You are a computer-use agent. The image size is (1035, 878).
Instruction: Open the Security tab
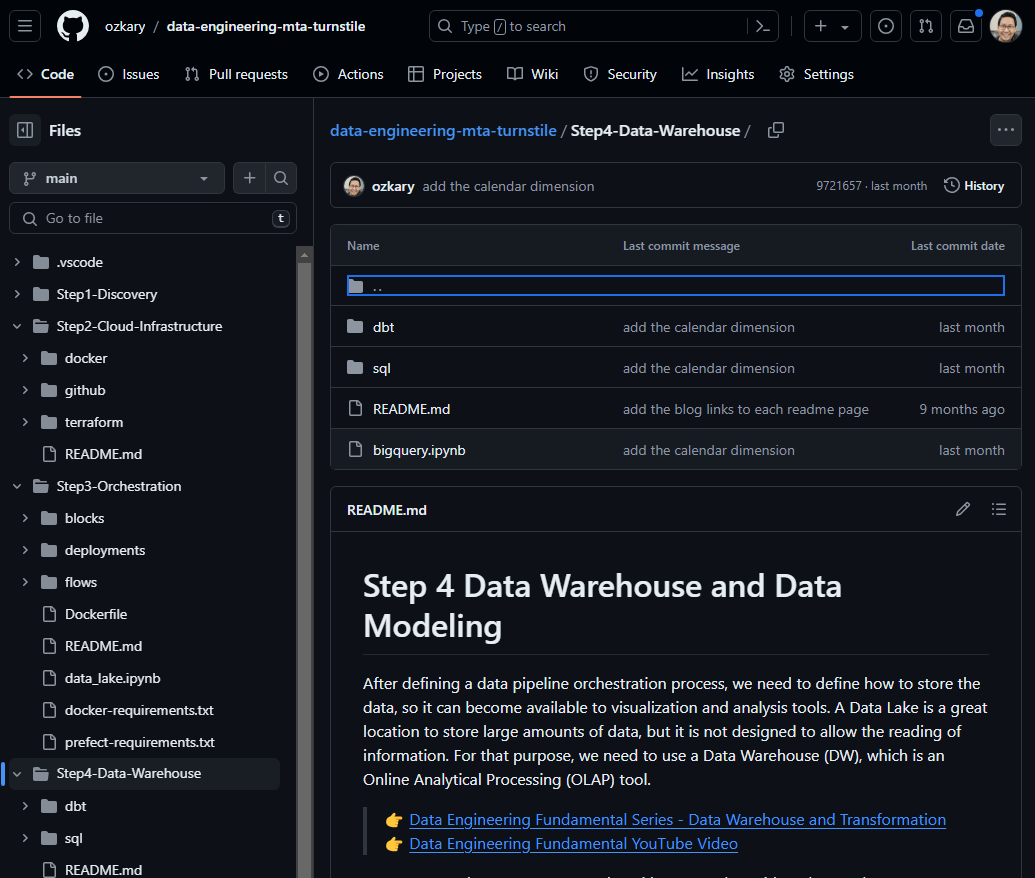tap(620, 74)
